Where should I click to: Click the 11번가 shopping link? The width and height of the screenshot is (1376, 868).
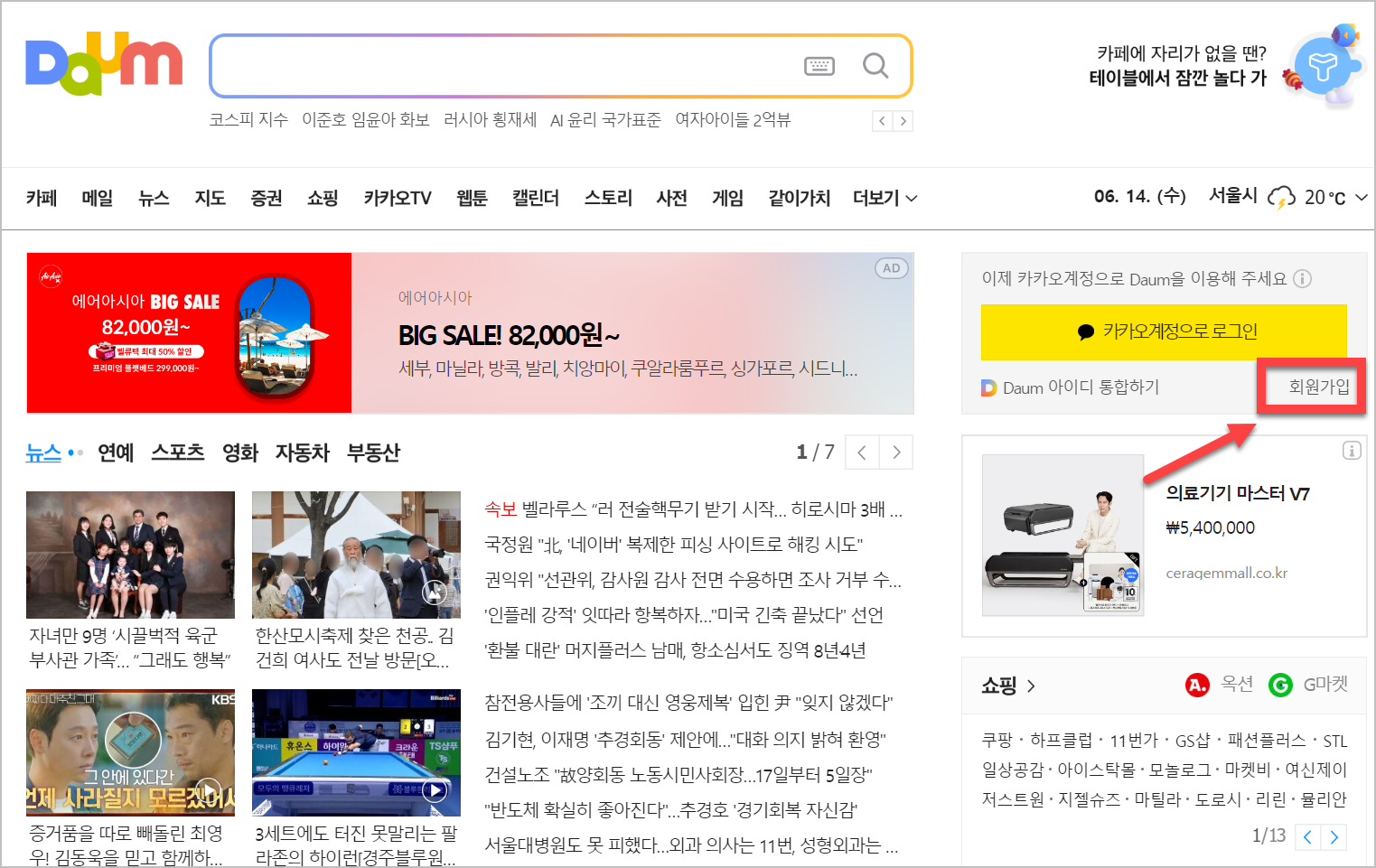[x=1134, y=741]
